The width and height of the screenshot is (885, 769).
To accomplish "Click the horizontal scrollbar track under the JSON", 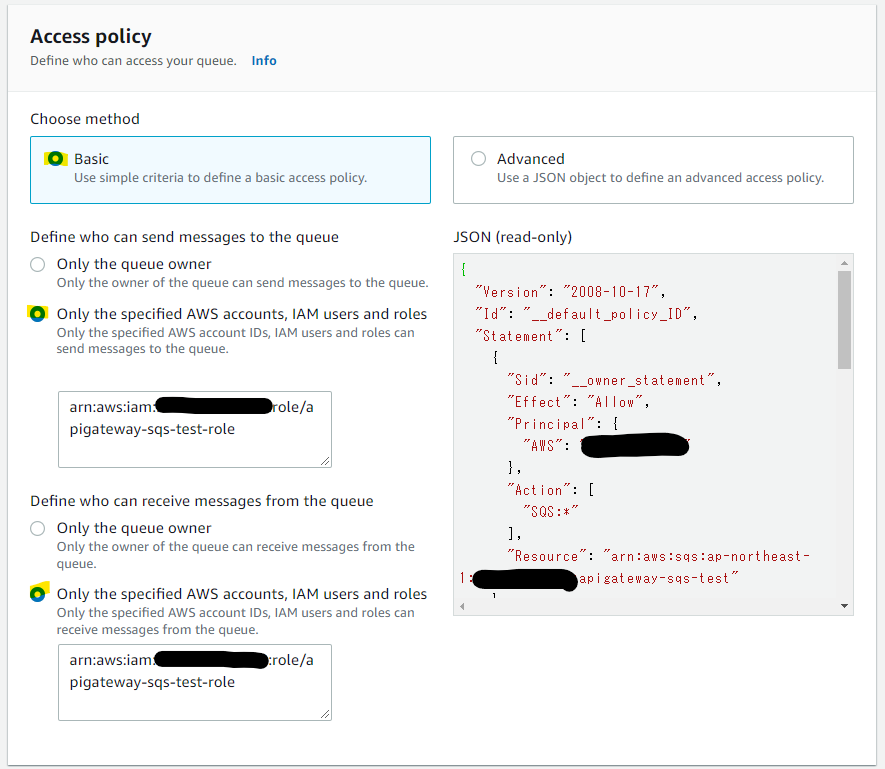I will (650, 606).
